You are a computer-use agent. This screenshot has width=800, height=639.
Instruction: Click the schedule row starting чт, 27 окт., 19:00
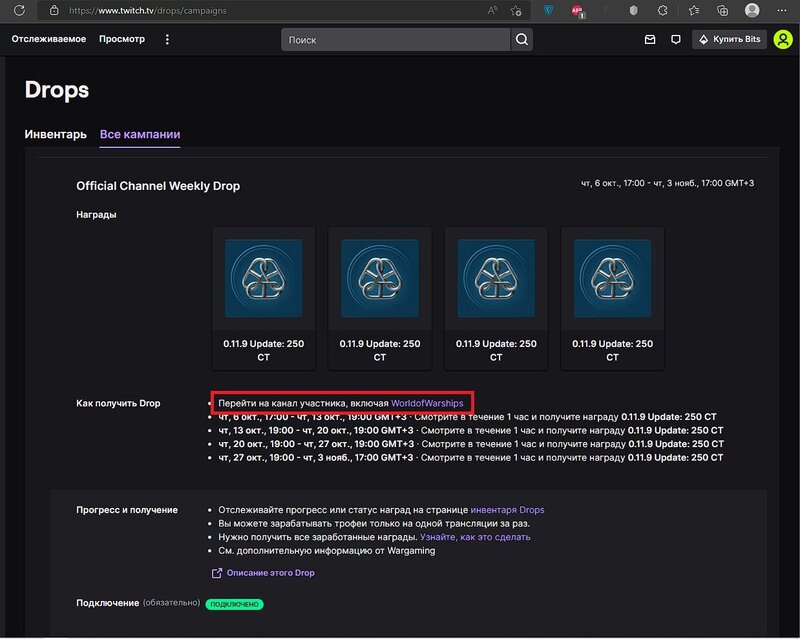click(x=470, y=458)
